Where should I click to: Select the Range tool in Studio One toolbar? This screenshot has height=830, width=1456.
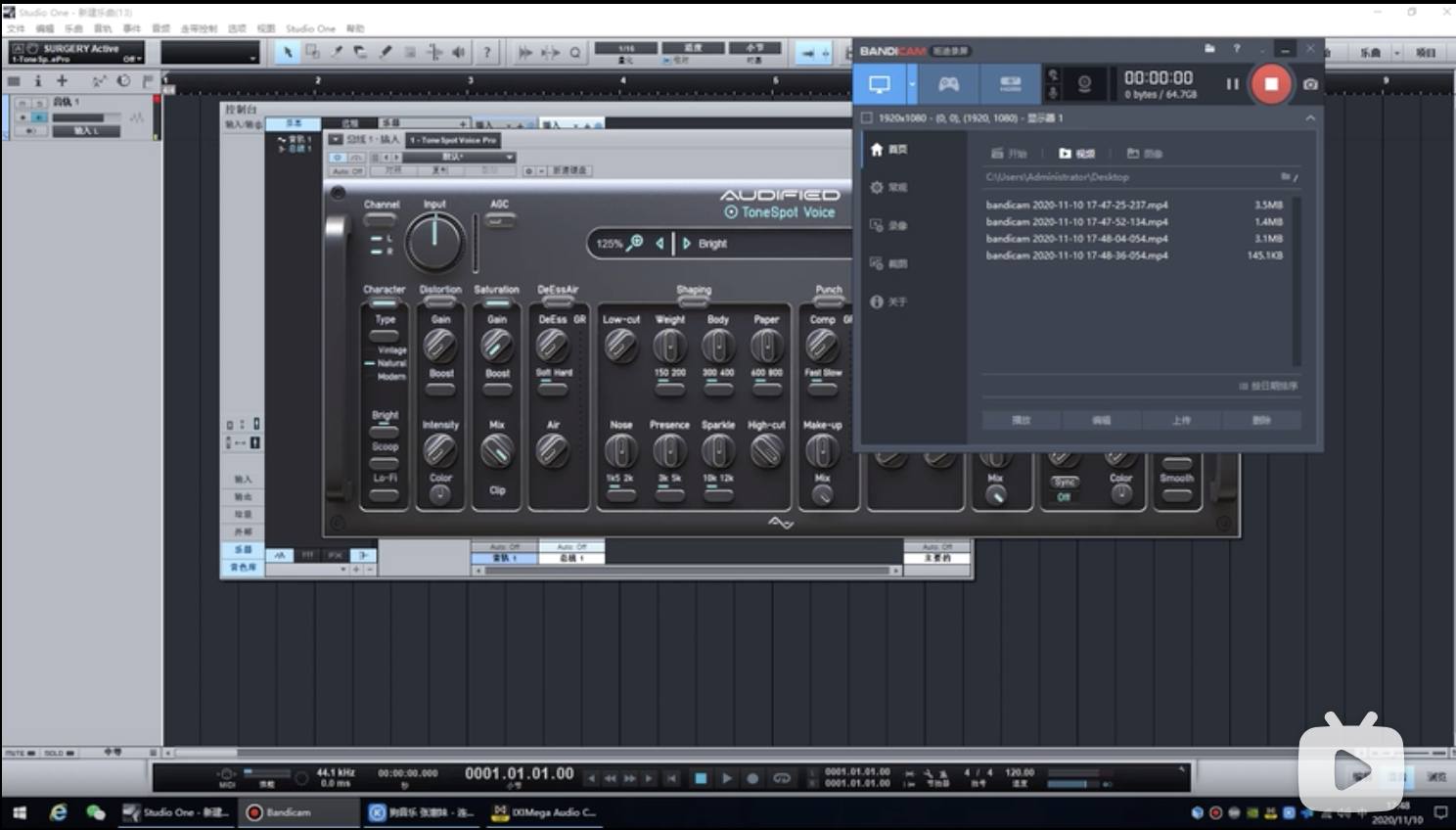pos(312,52)
